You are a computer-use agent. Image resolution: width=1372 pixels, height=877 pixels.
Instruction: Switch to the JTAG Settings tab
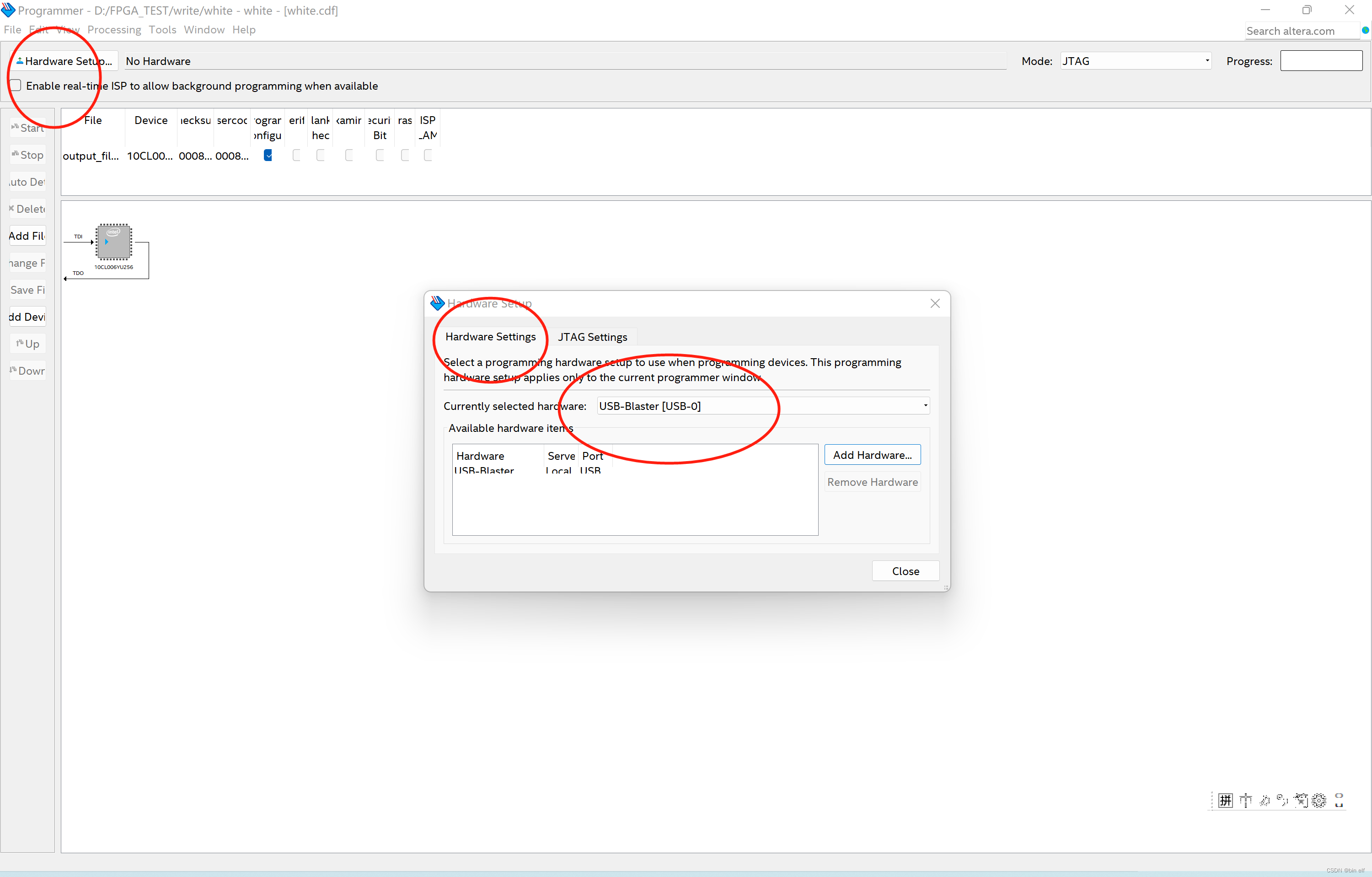[592, 337]
